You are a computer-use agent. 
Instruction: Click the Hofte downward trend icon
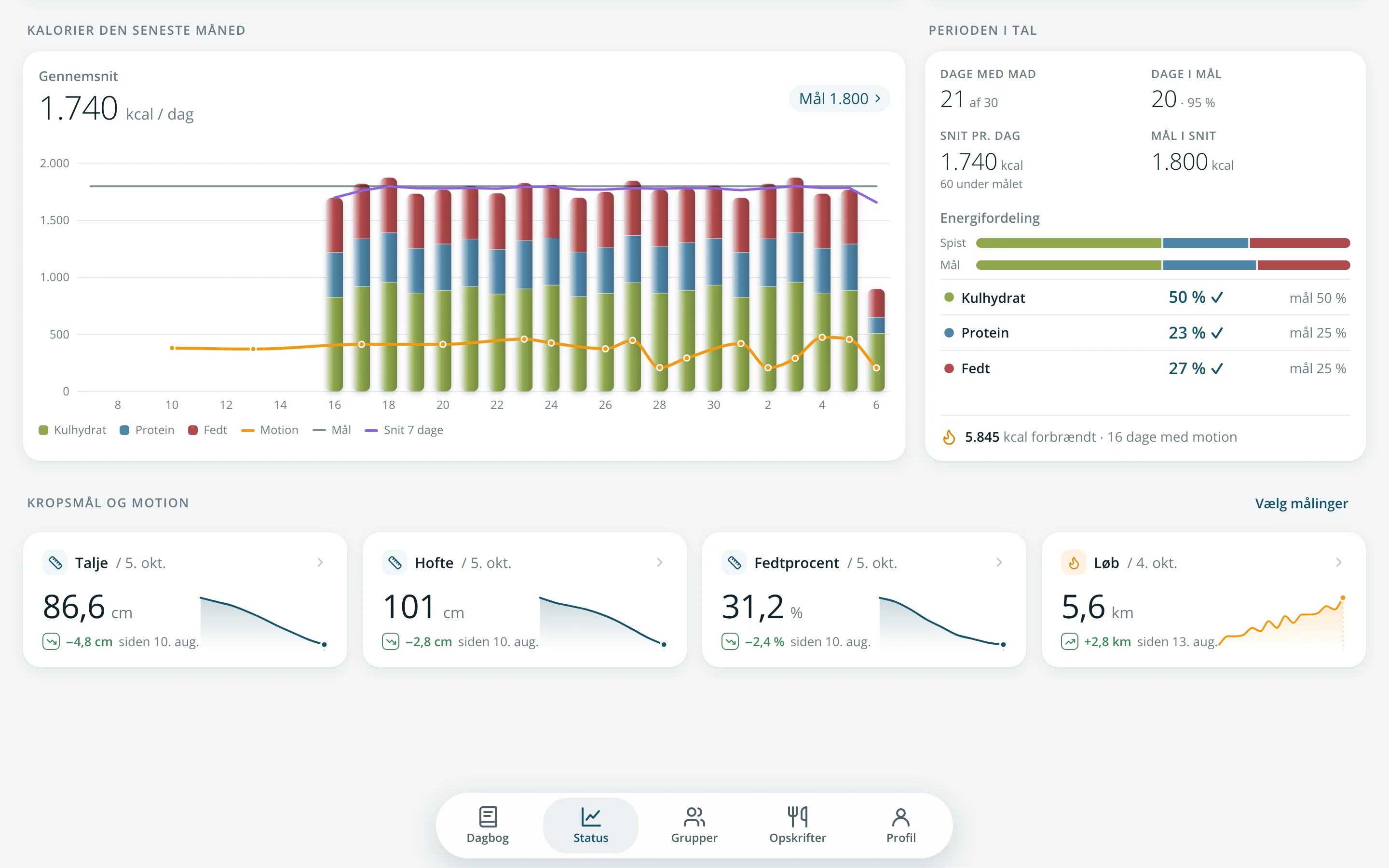(391, 641)
